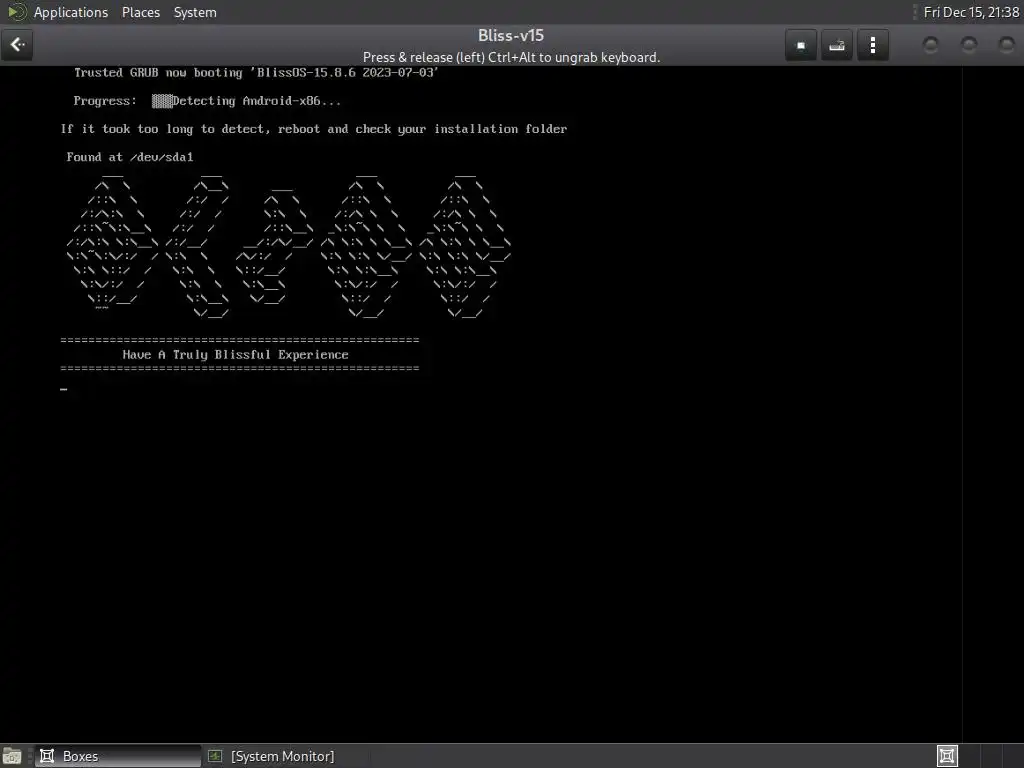
Task: Click the progress bar block after 'Progress:'
Action: [162, 101]
